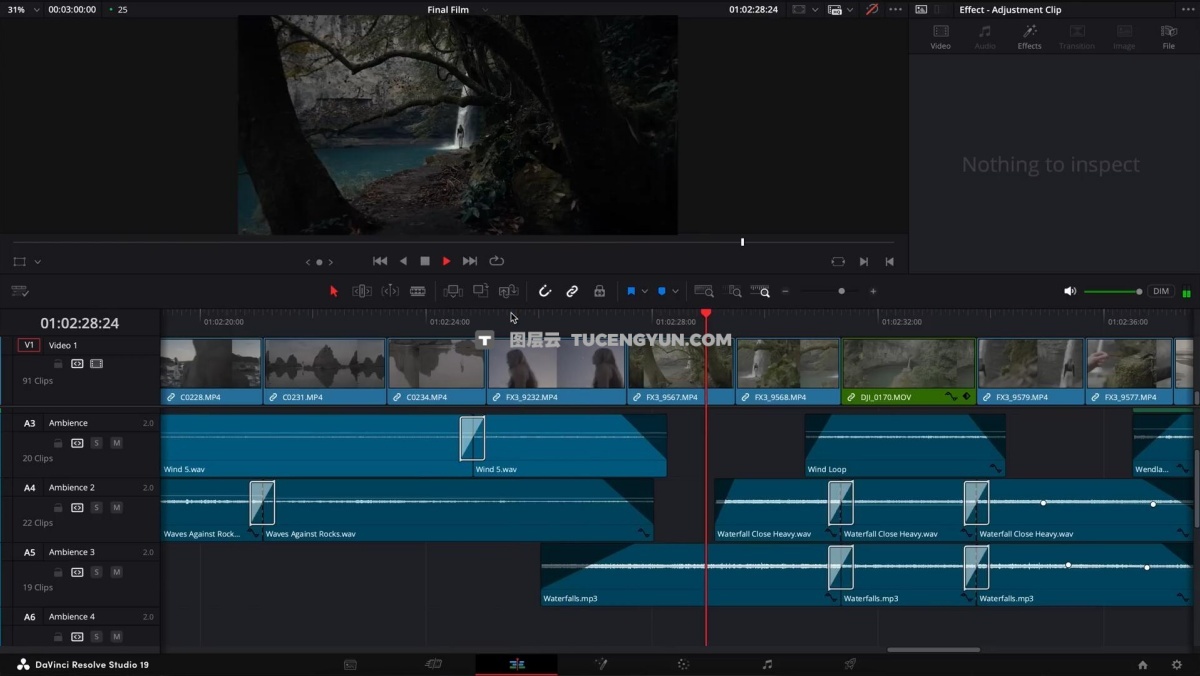The width and height of the screenshot is (1200, 676).
Task: Click the DIM audio button
Action: 1161,291
